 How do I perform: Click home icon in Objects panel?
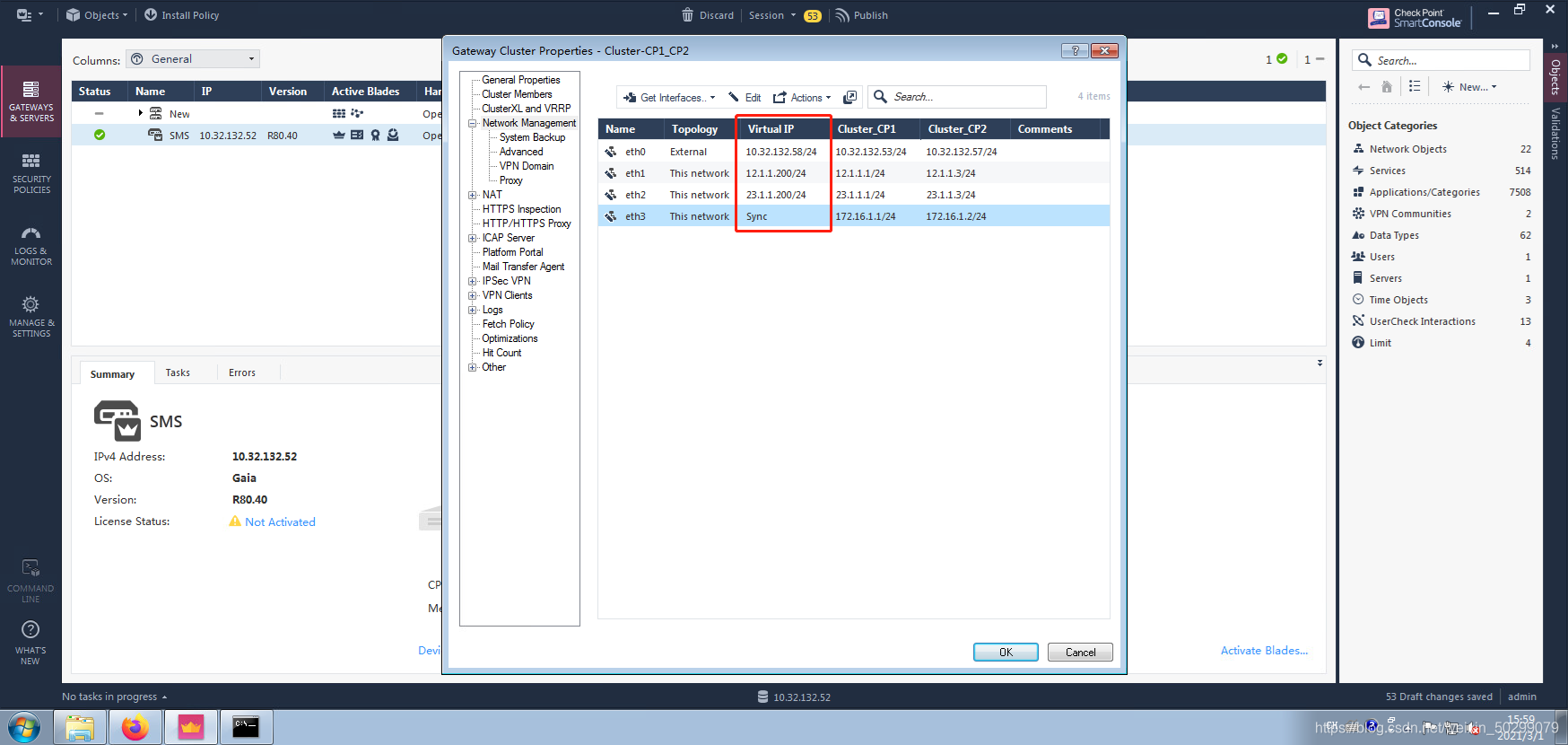point(1387,87)
